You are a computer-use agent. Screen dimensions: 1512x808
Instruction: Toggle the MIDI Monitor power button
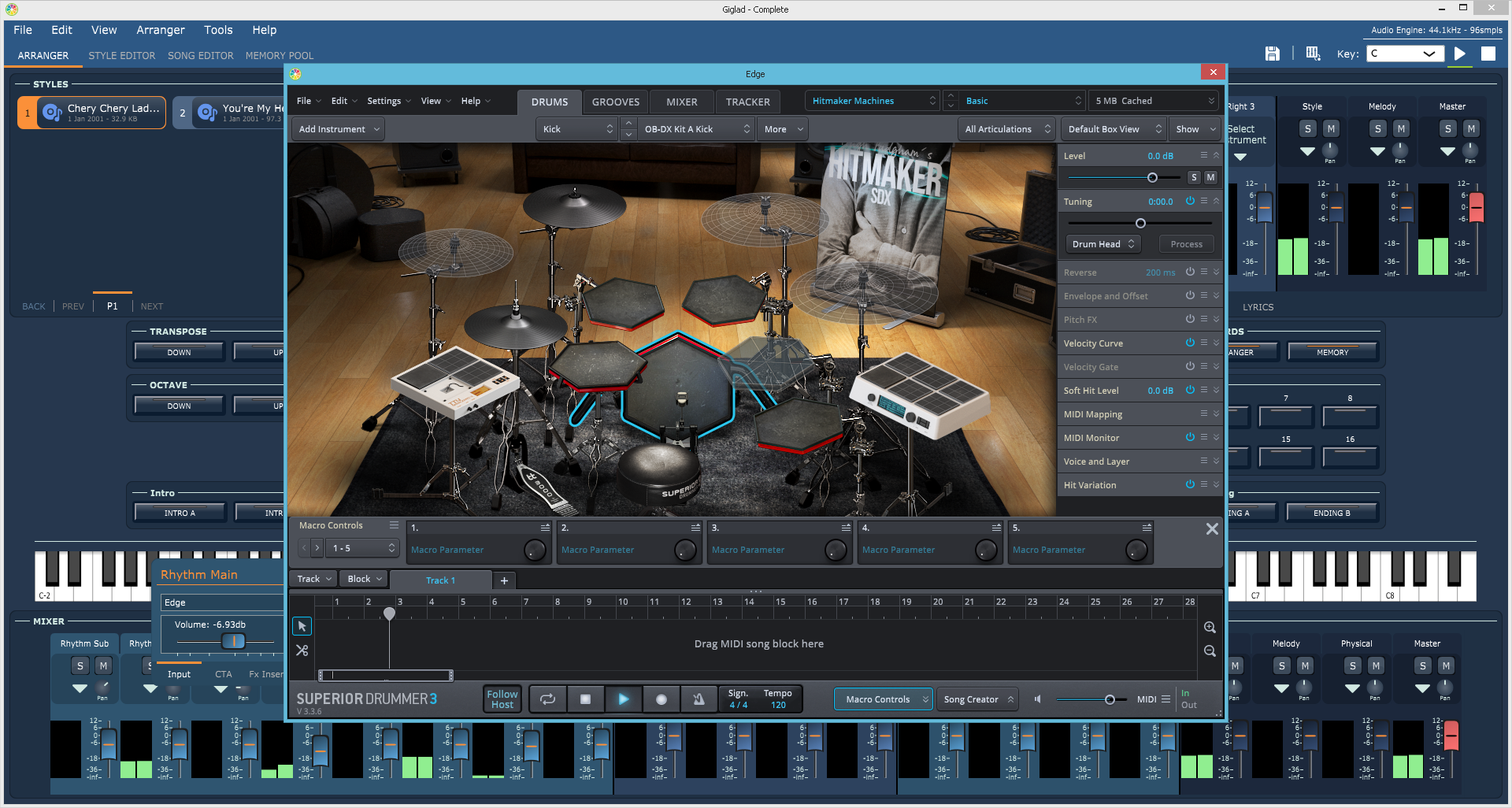pos(1190,437)
